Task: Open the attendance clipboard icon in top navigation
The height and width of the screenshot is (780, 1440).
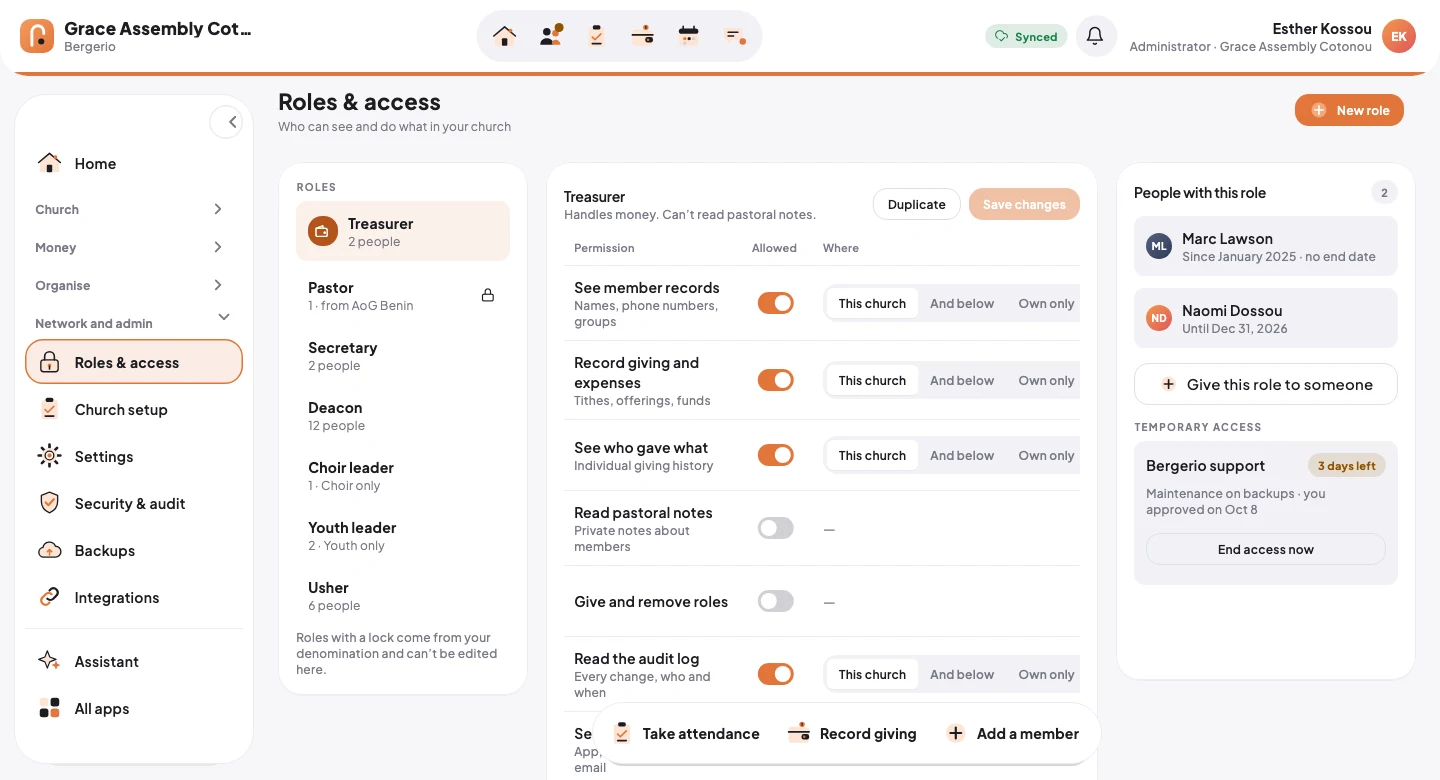Action: click(x=597, y=36)
